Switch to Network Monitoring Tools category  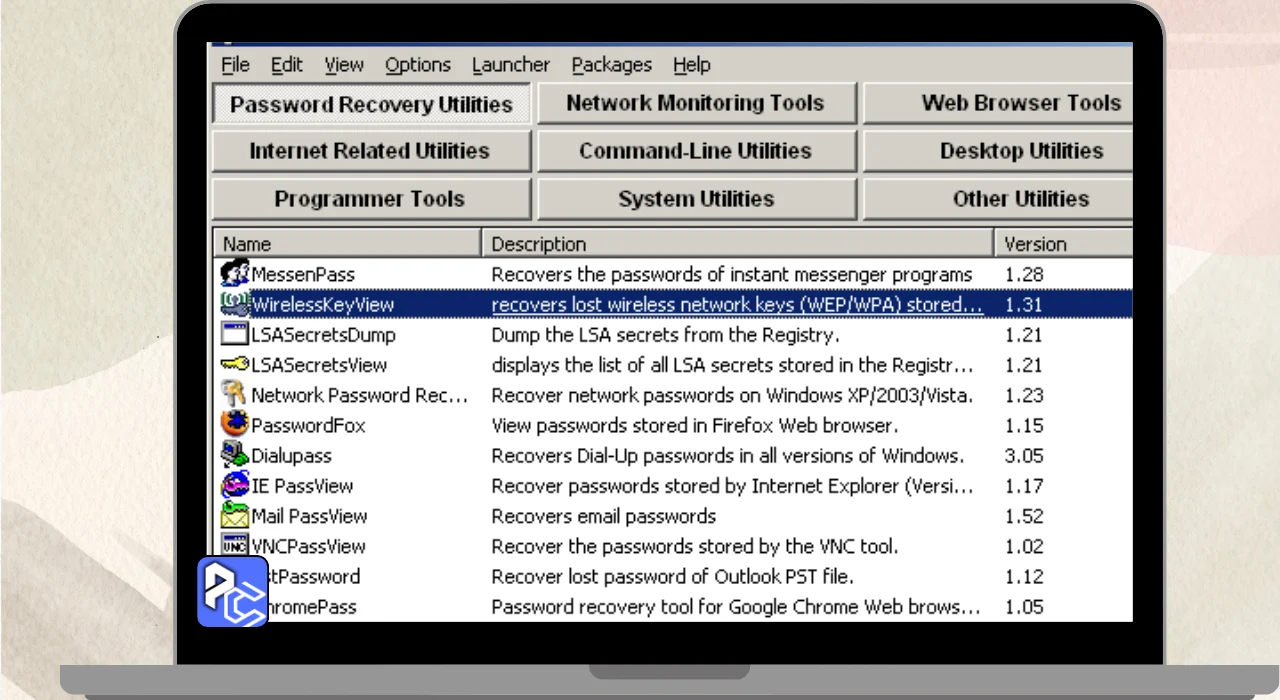pos(696,103)
